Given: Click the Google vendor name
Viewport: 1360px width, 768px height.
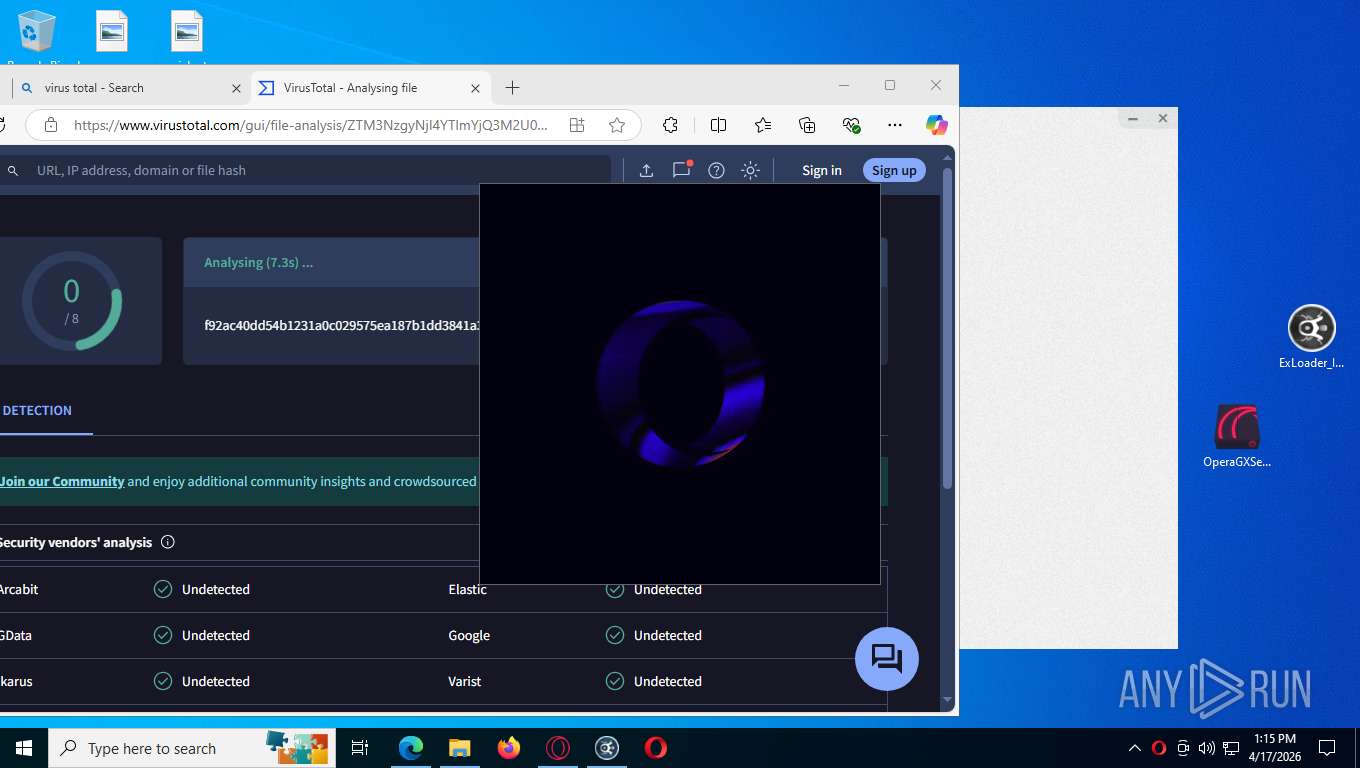Looking at the screenshot, I should tap(469, 635).
